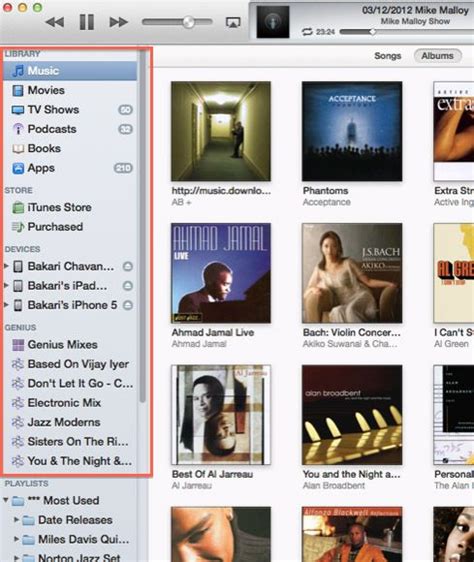This screenshot has height=562, width=474.
Task: Click 03/12/2012 Mike Malloy track title
Action: [x=415, y=10]
